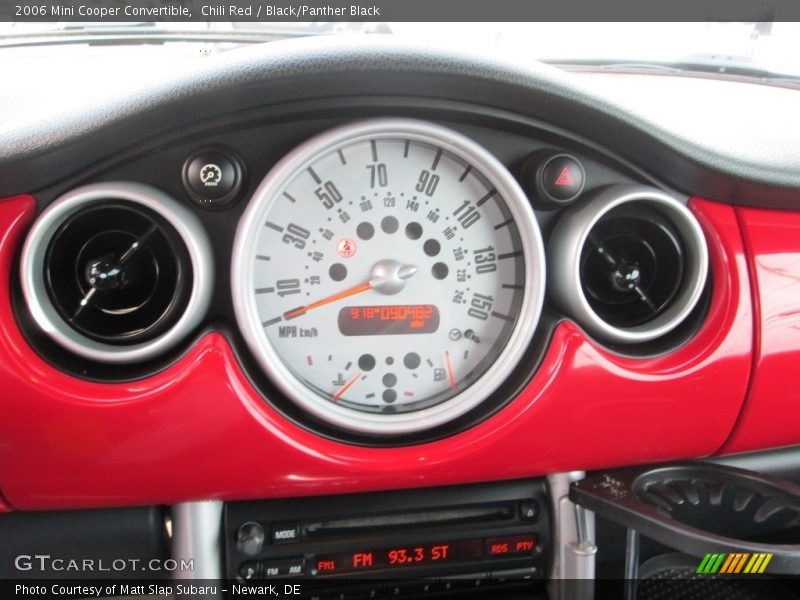Click the RDS PTY indicator on radio display
This screenshot has width=800, height=600.
coord(513,547)
